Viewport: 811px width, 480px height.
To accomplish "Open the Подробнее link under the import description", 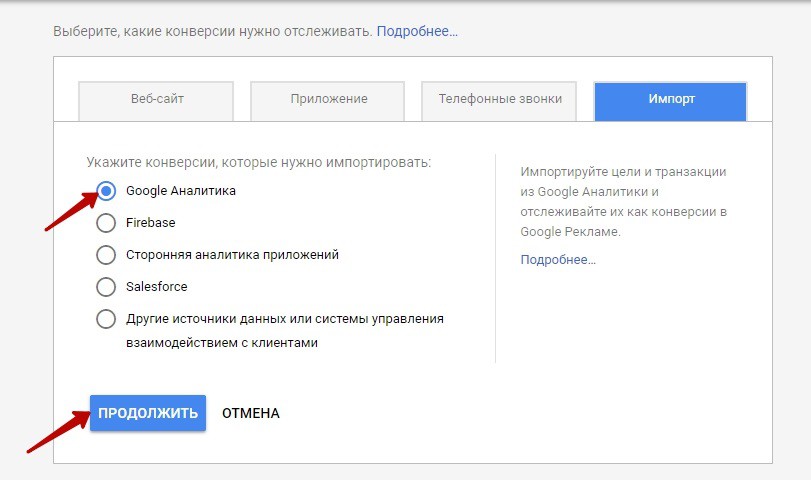I will pos(557,260).
